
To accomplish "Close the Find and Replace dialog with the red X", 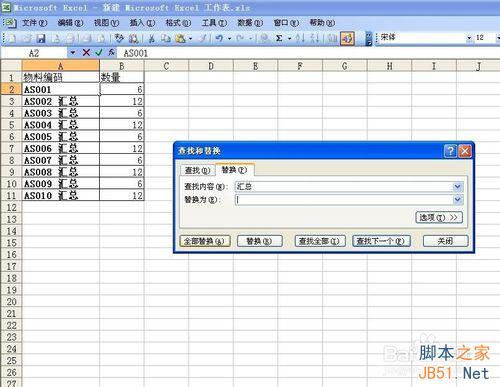I will coord(465,151).
